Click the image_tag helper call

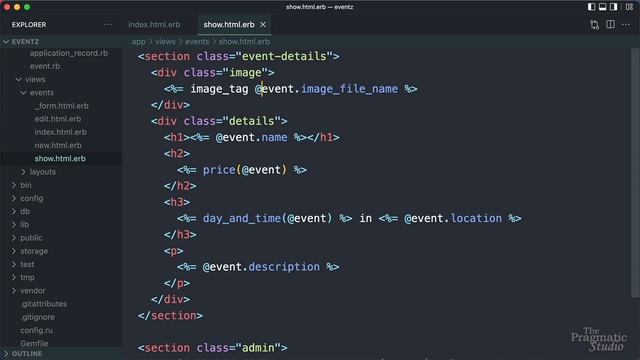point(220,89)
